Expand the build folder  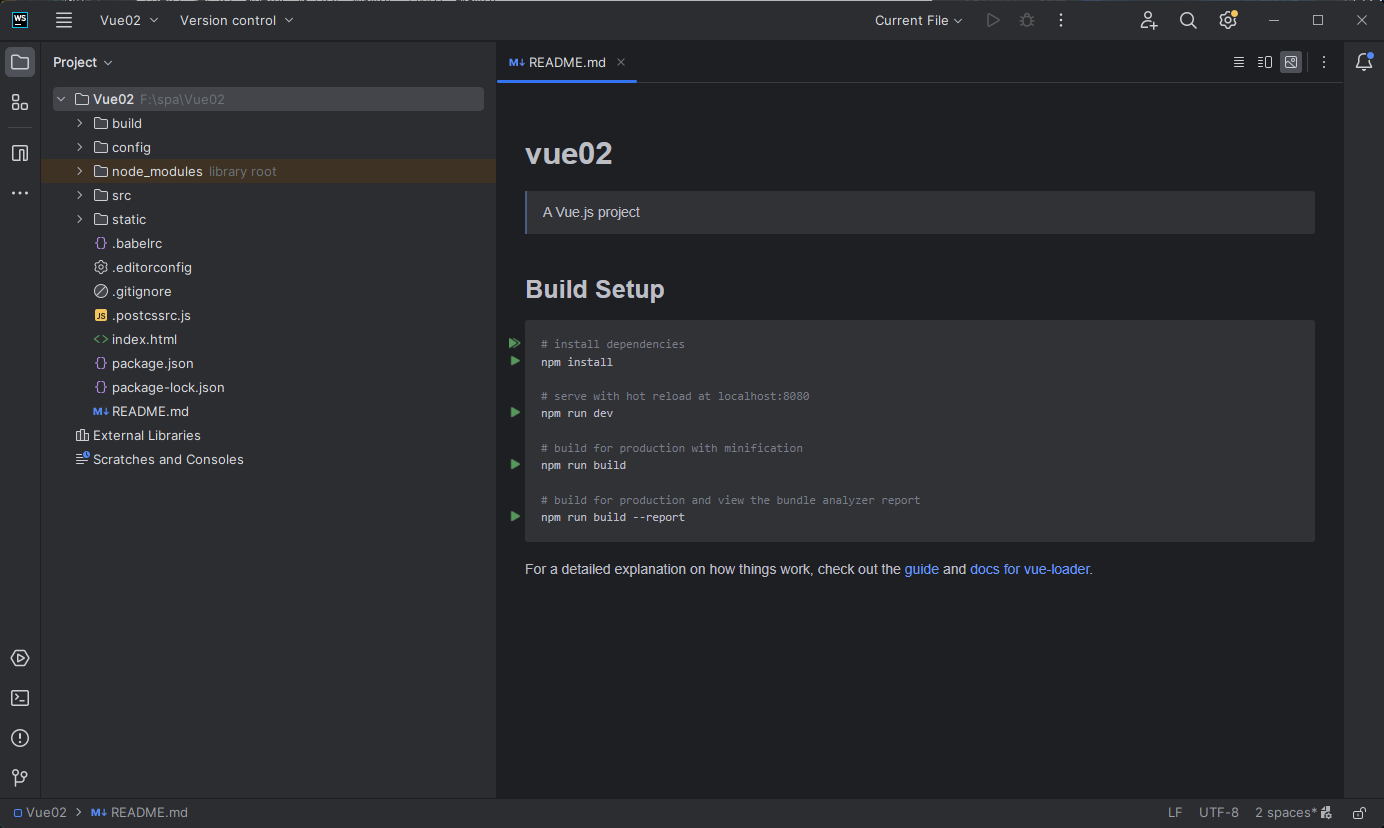pyautogui.click(x=80, y=123)
